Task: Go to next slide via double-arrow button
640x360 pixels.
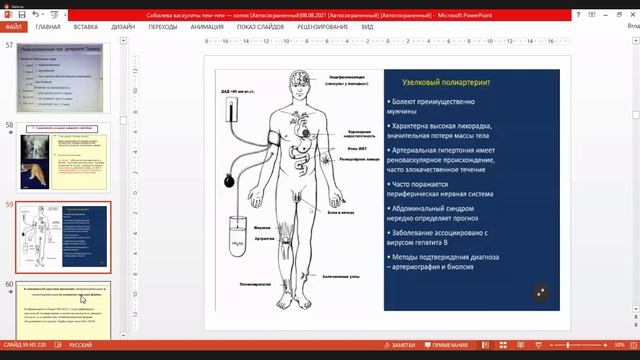Action: tap(636, 324)
